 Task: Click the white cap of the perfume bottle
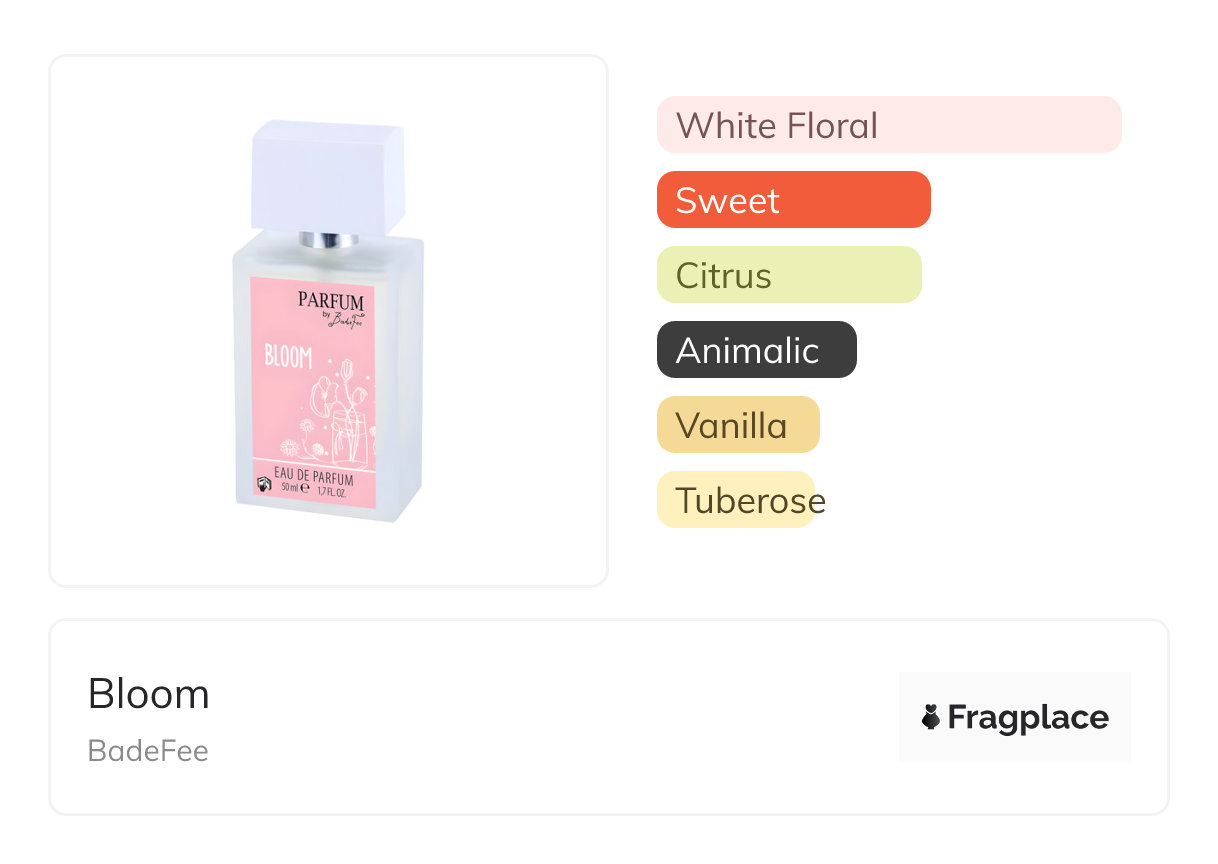pyautogui.click(x=328, y=173)
